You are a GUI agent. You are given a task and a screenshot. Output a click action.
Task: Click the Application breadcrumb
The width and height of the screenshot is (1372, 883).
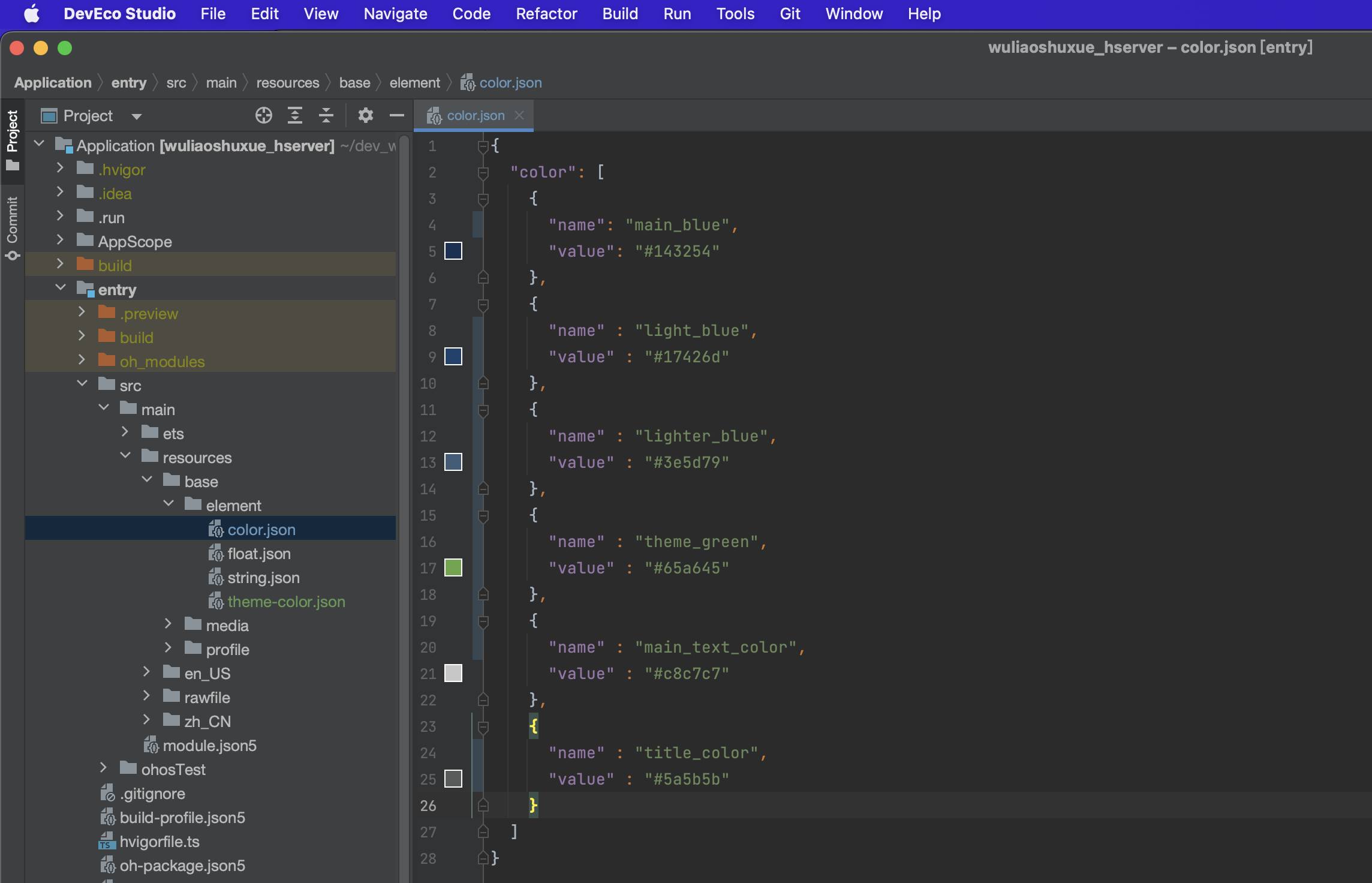tap(53, 83)
